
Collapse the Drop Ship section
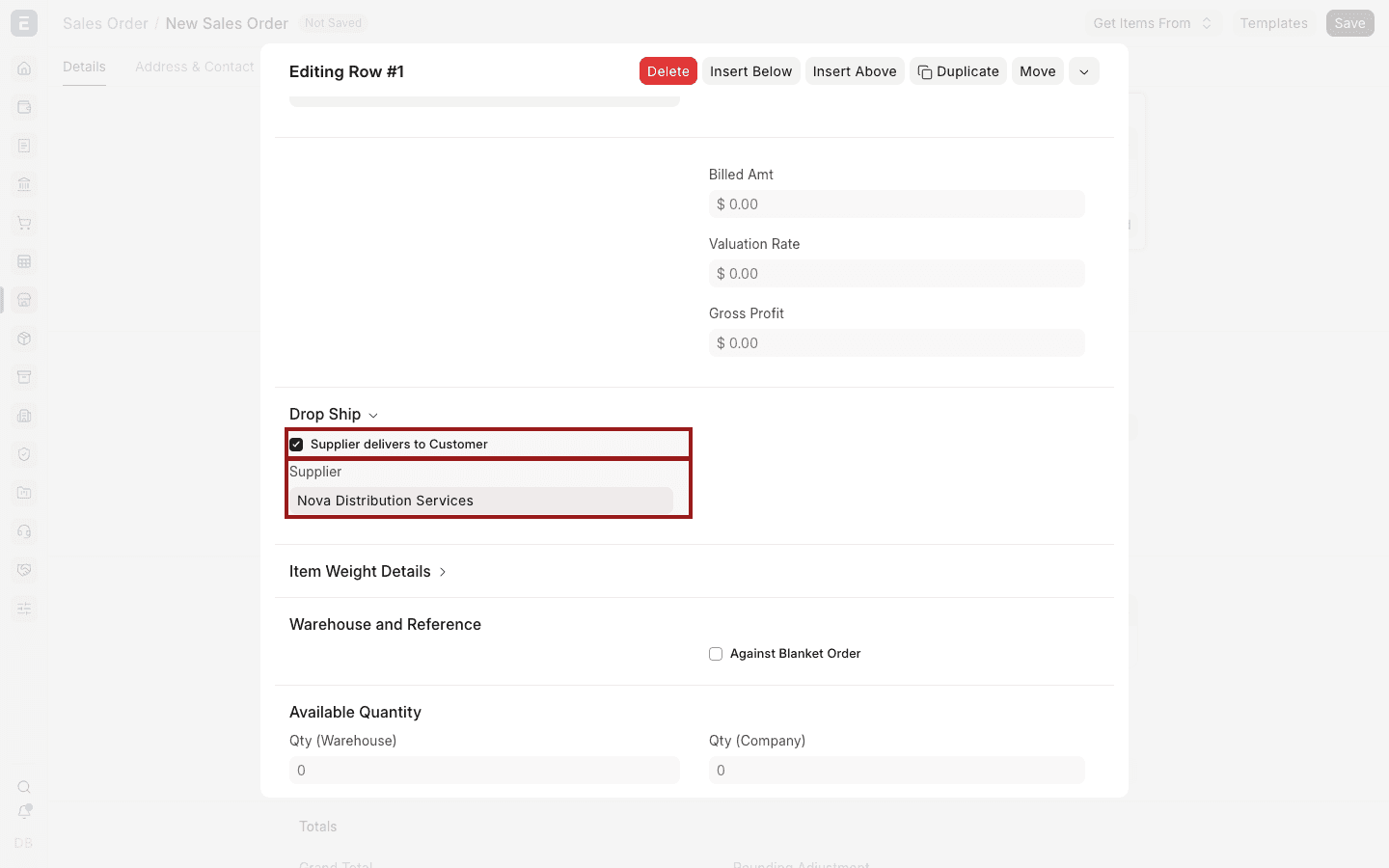coord(334,415)
